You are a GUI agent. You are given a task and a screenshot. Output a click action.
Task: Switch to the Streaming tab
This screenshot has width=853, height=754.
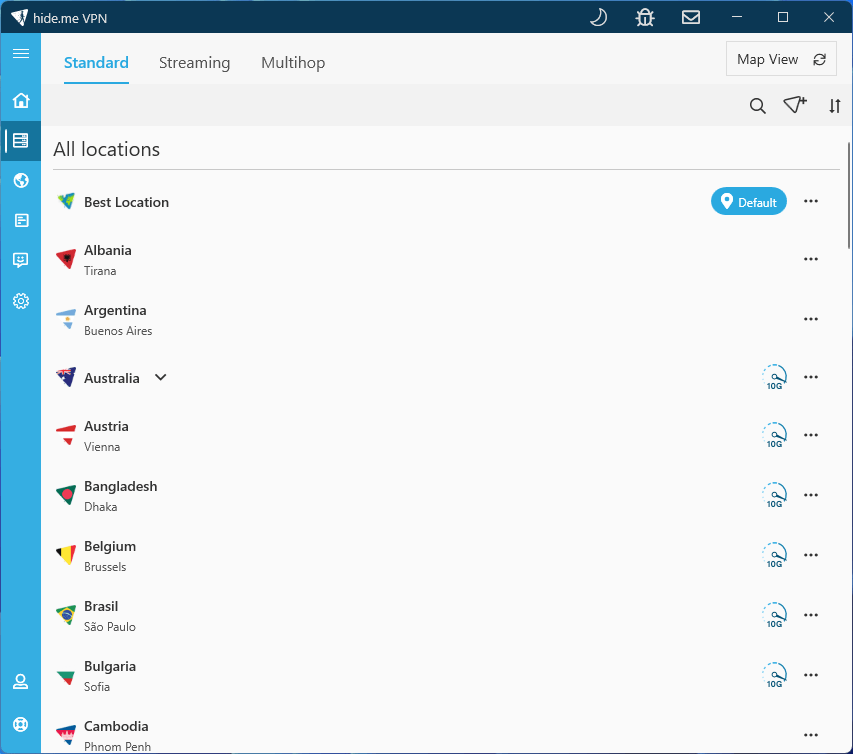(x=194, y=63)
